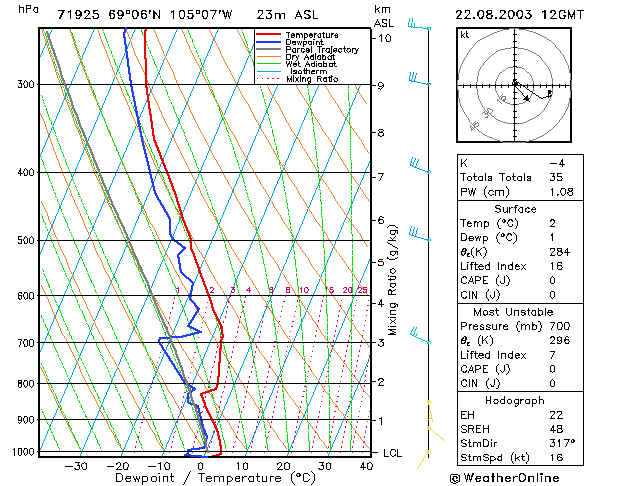The width and height of the screenshot is (629, 486).
Task: Click the 'Surface' section heading
Action: [515, 209]
